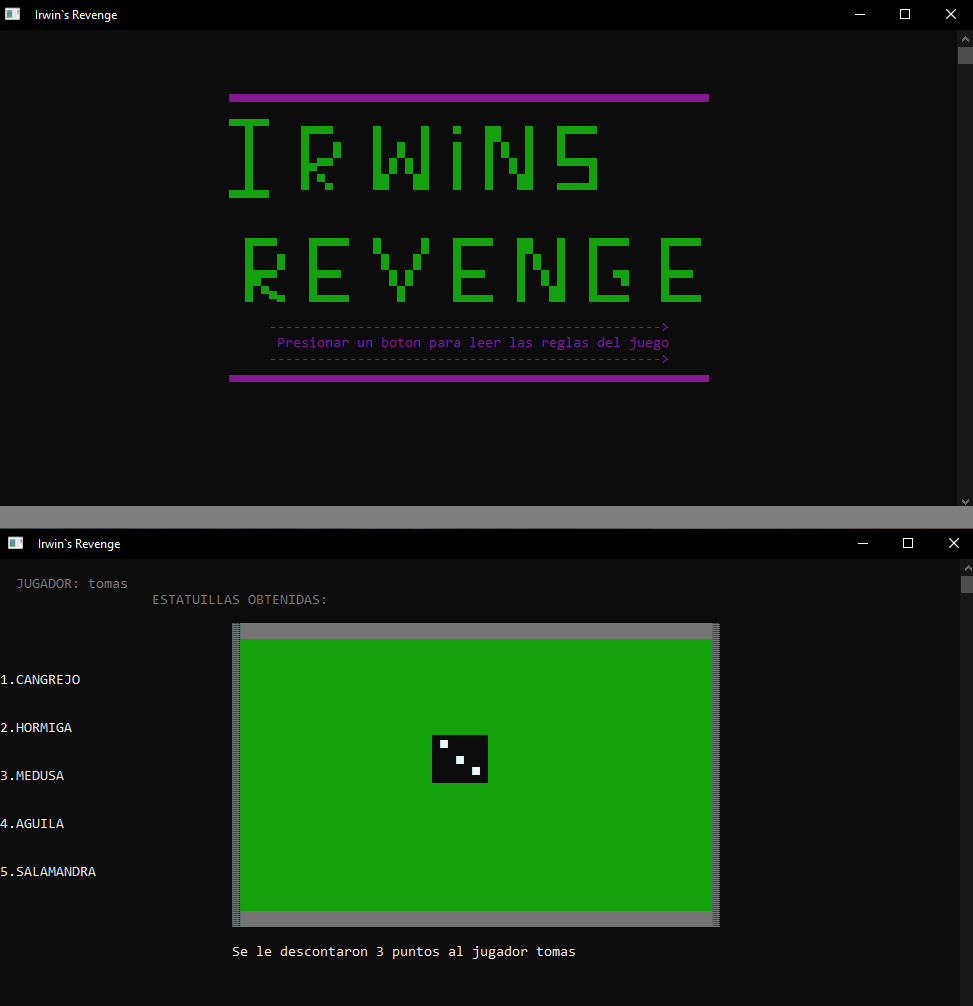Close the top Irwin's Revenge window
Image resolution: width=973 pixels, height=1006 pixels.
[x=951, y=14]
